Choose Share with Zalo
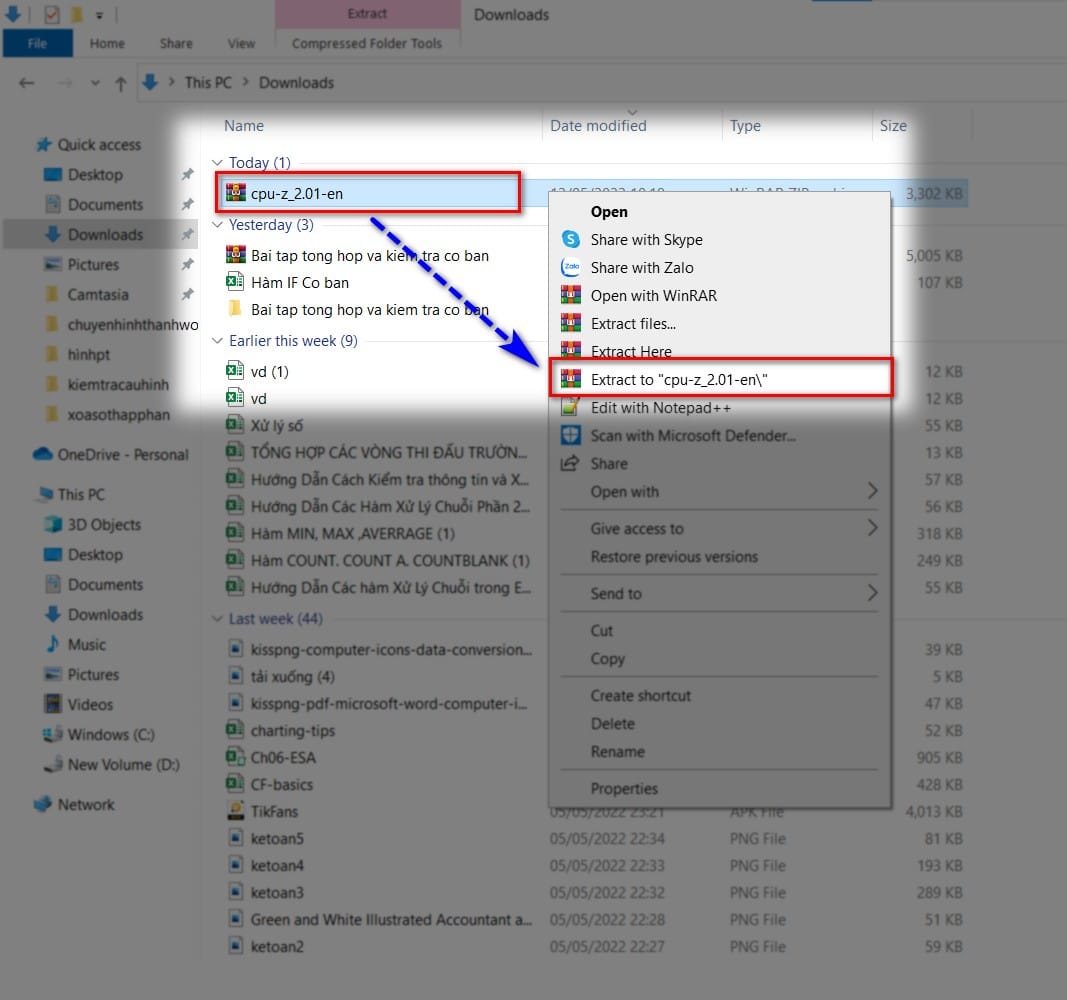 [x=642, y=267]
